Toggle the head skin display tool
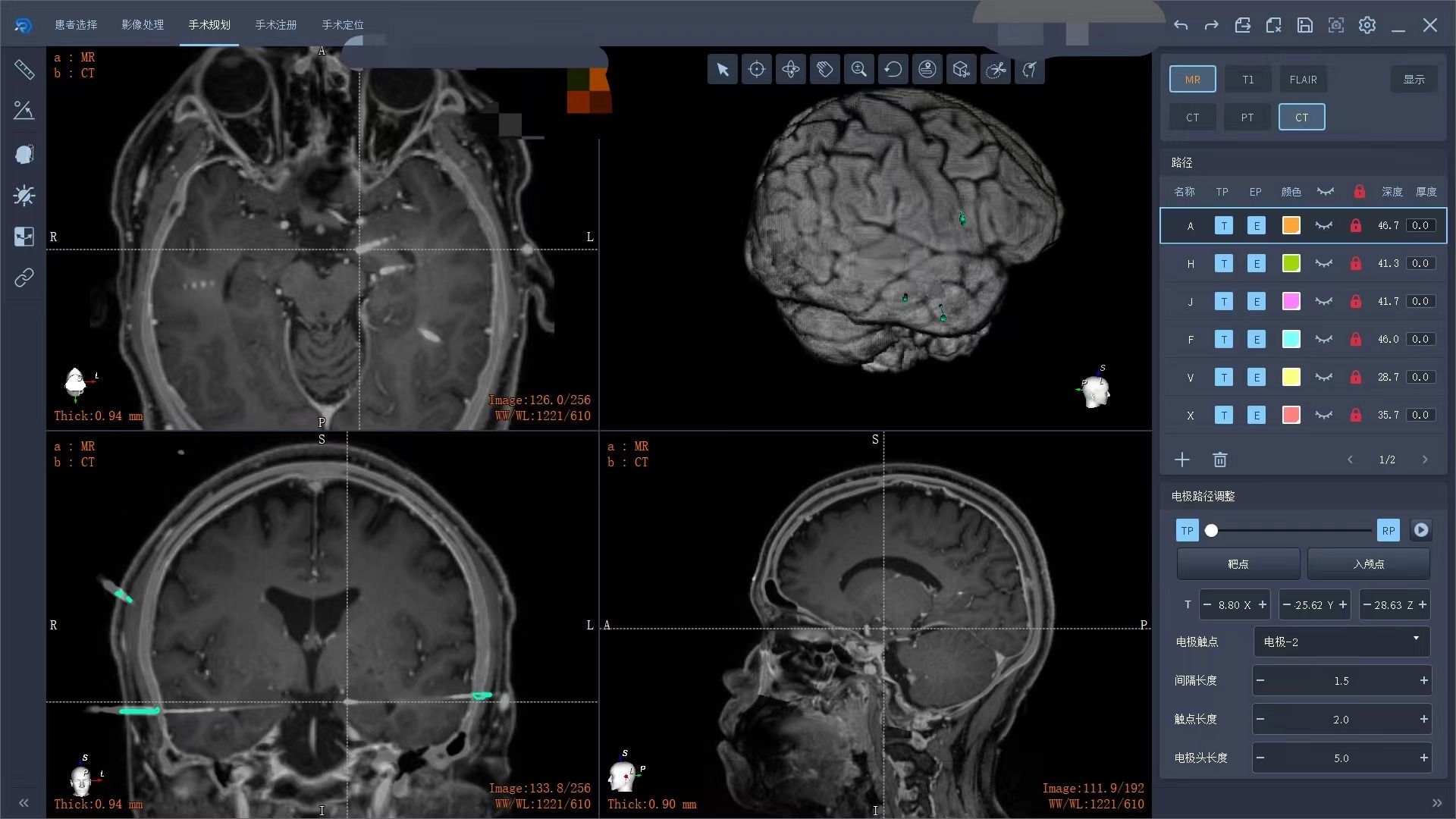This screenshot has width=1456, height=819. [x=927, y=70]
